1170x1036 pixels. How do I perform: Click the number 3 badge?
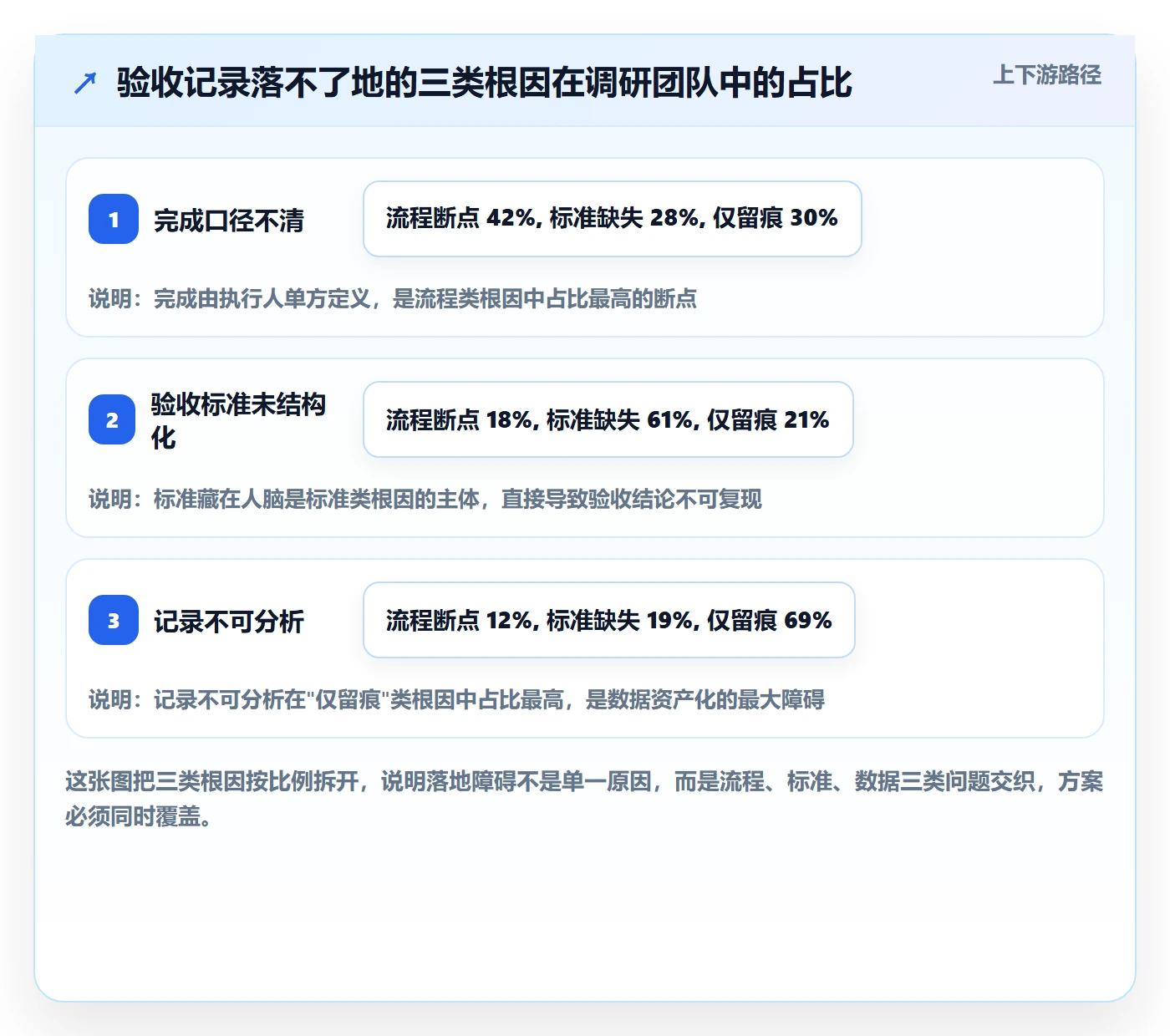tap(114, 620)
